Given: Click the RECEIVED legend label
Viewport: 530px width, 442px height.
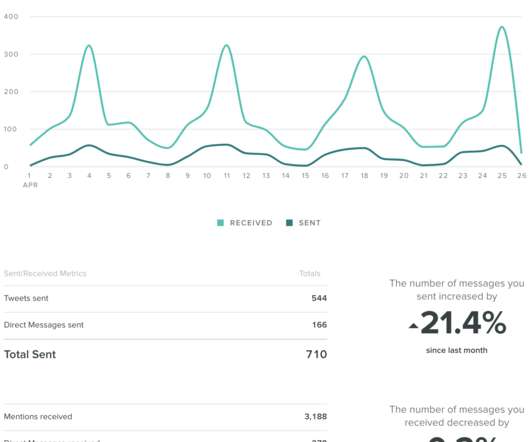Looking at the screenshot, I should pyautogui.click(x=251, y=223).
